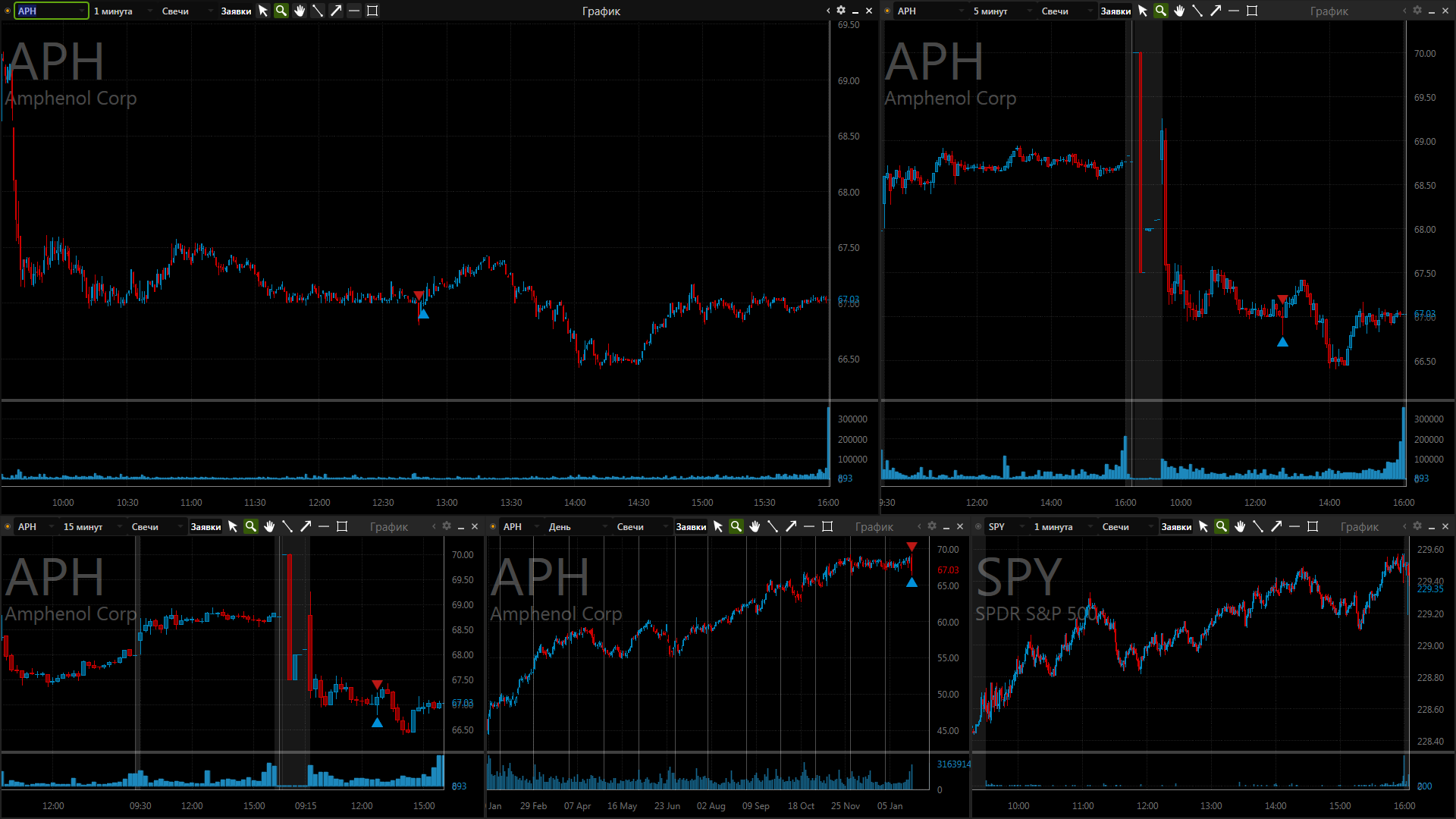
Task: Toggle the link indicator dot of the 1-minute APH chart
Action: tap(8, 11)
